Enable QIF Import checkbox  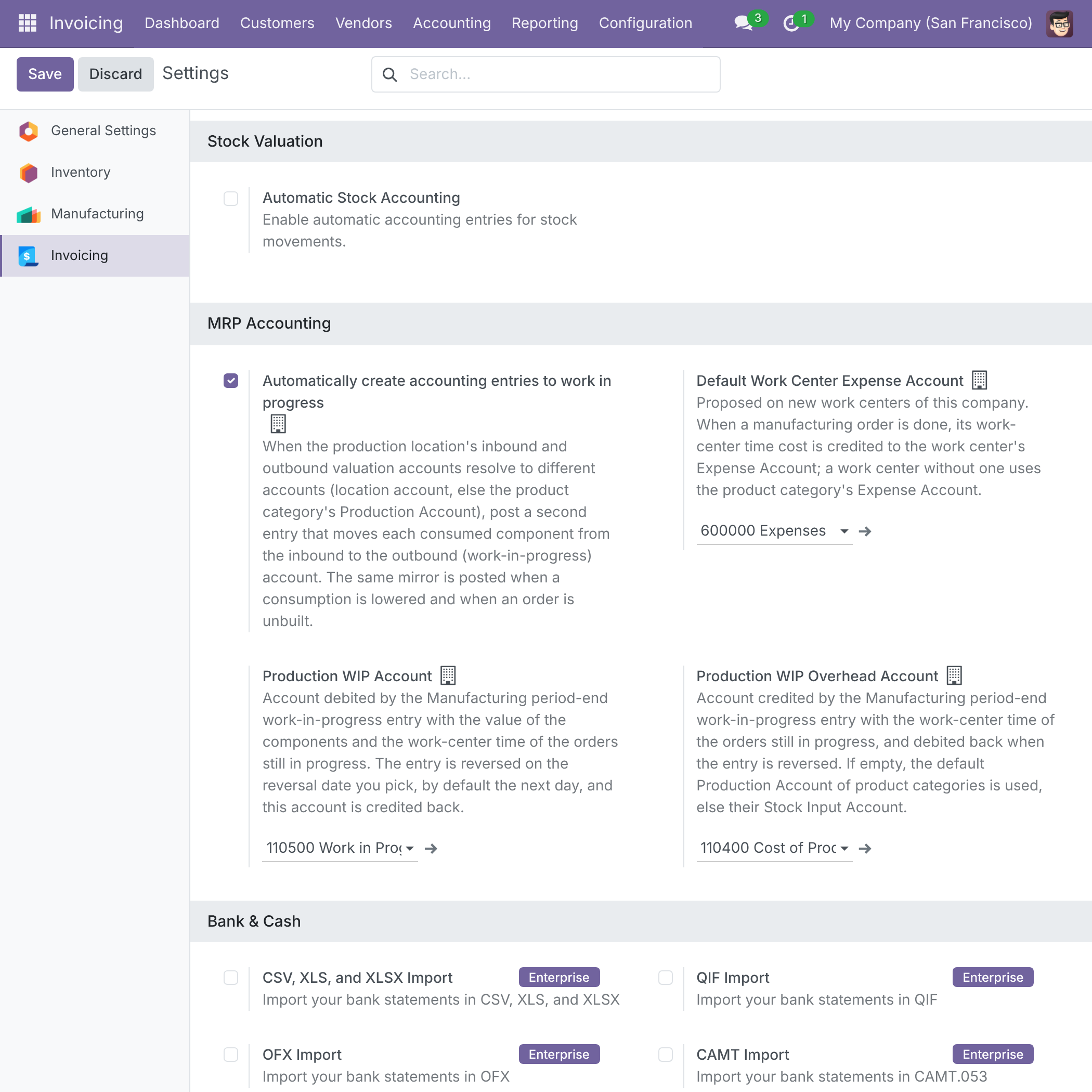point(665,977)
